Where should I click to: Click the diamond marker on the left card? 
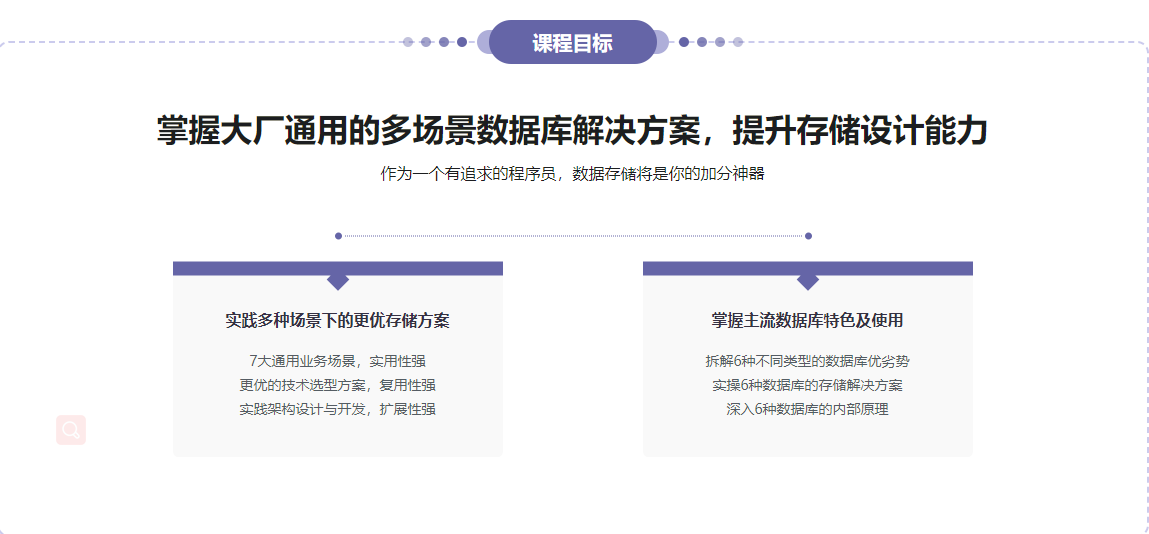click(338, 280)
